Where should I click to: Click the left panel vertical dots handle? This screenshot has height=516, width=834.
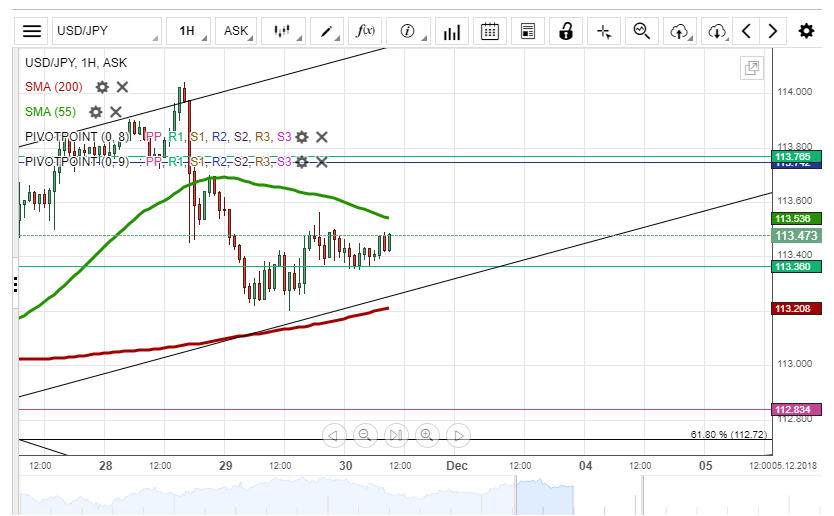point(15,285)
